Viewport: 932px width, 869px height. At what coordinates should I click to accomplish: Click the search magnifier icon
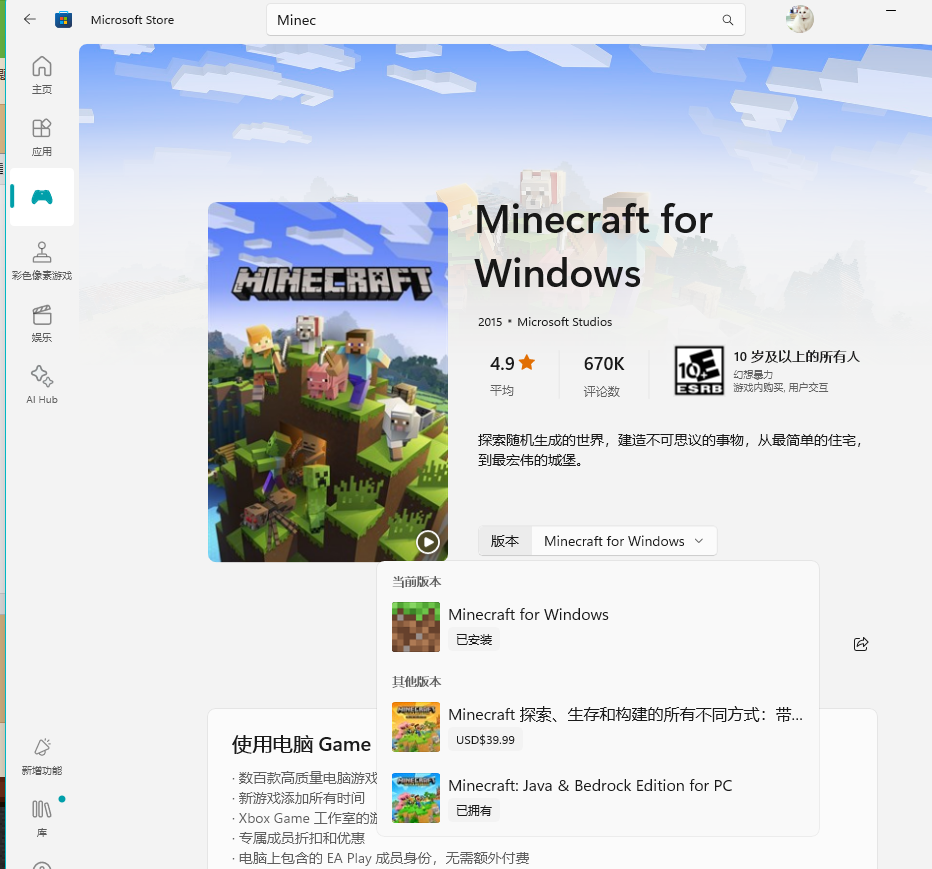728,20
